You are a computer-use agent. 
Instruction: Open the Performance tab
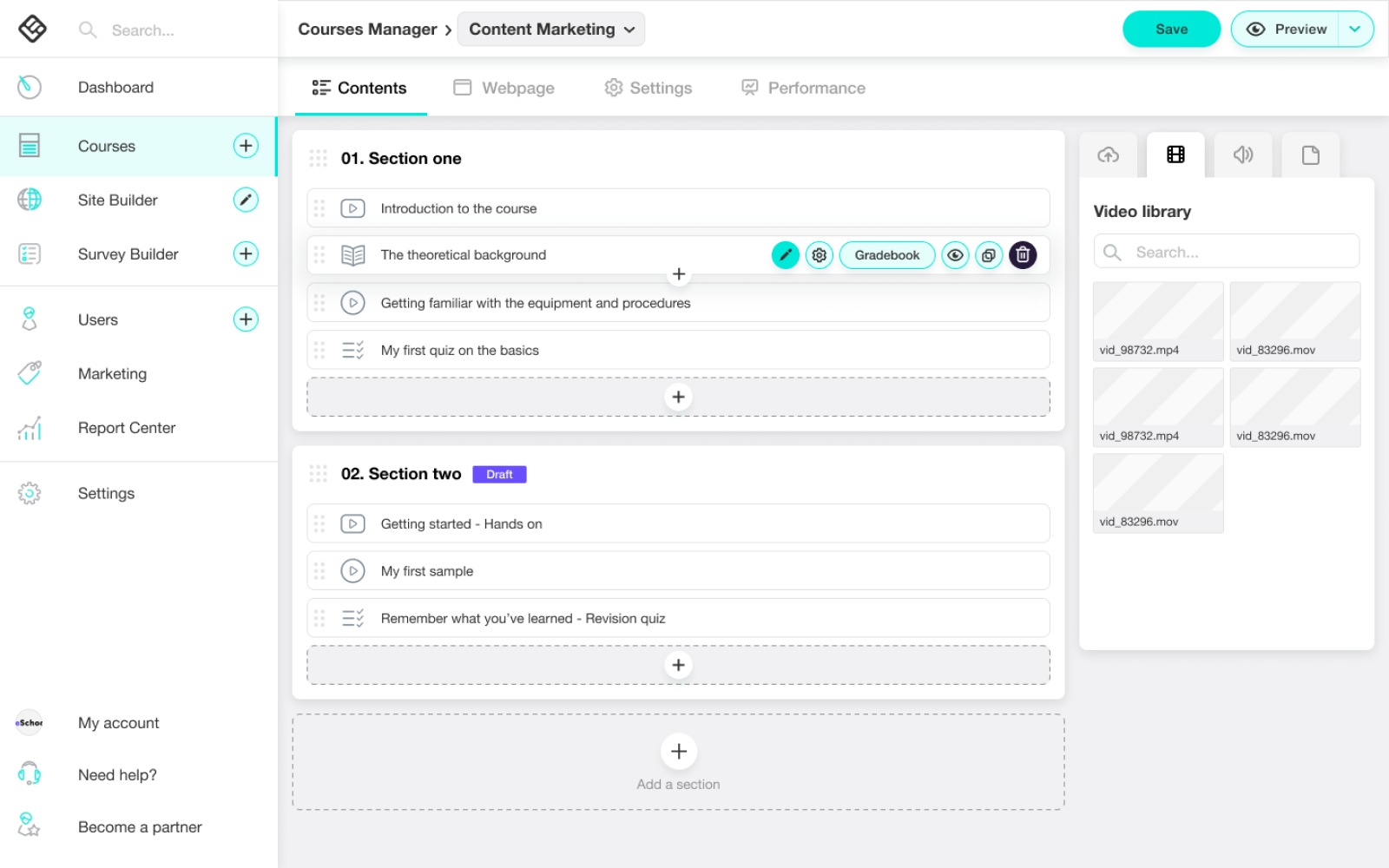[x=803, y=89]
